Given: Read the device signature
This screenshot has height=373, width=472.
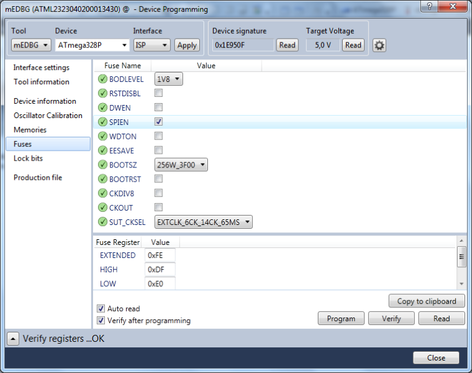Looking at the screenshot, I should click(287, 45).
